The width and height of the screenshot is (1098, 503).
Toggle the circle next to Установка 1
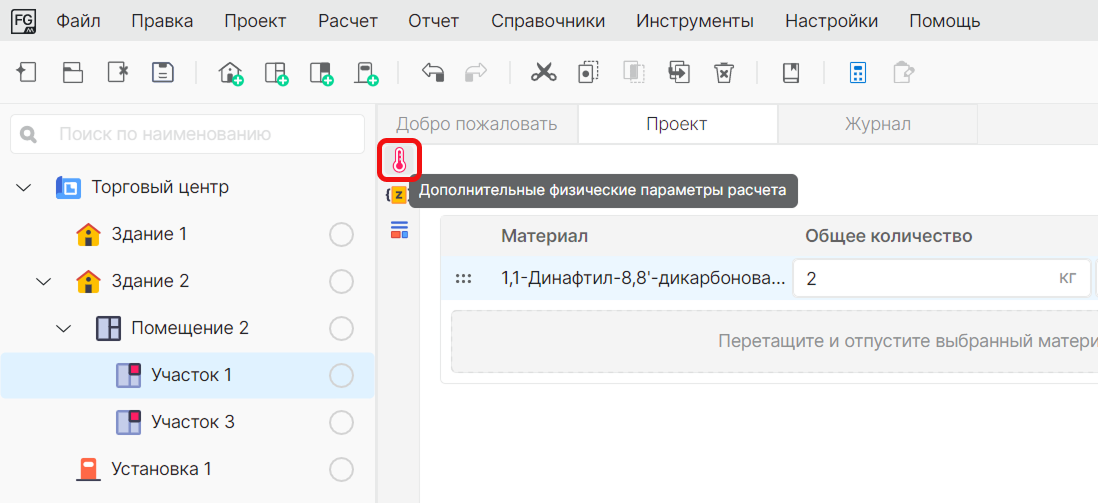[341, 469]
